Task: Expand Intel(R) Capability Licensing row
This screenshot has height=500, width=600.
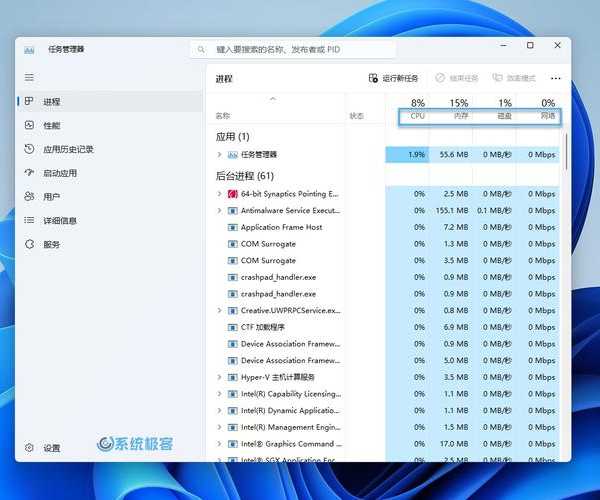Action: (x=219, y=394)
